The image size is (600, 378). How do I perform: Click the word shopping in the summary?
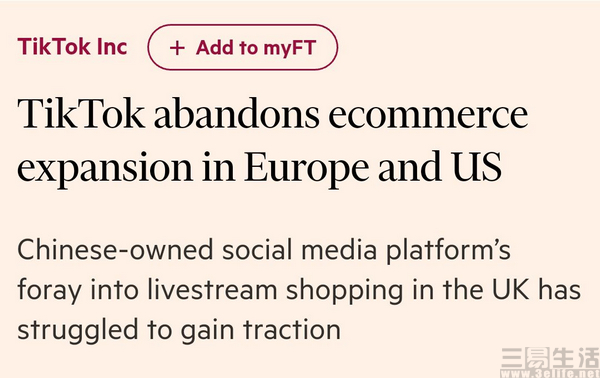[345, 292]
